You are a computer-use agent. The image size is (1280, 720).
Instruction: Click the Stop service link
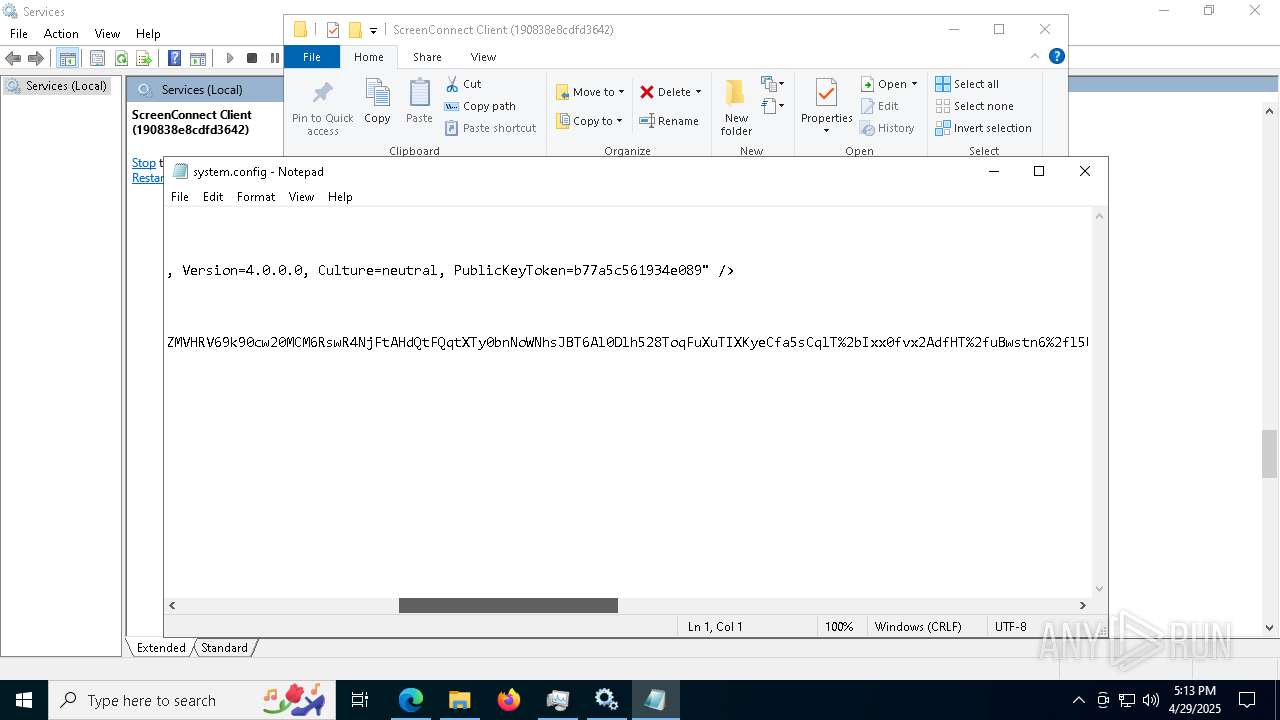[x=144, y=163]
